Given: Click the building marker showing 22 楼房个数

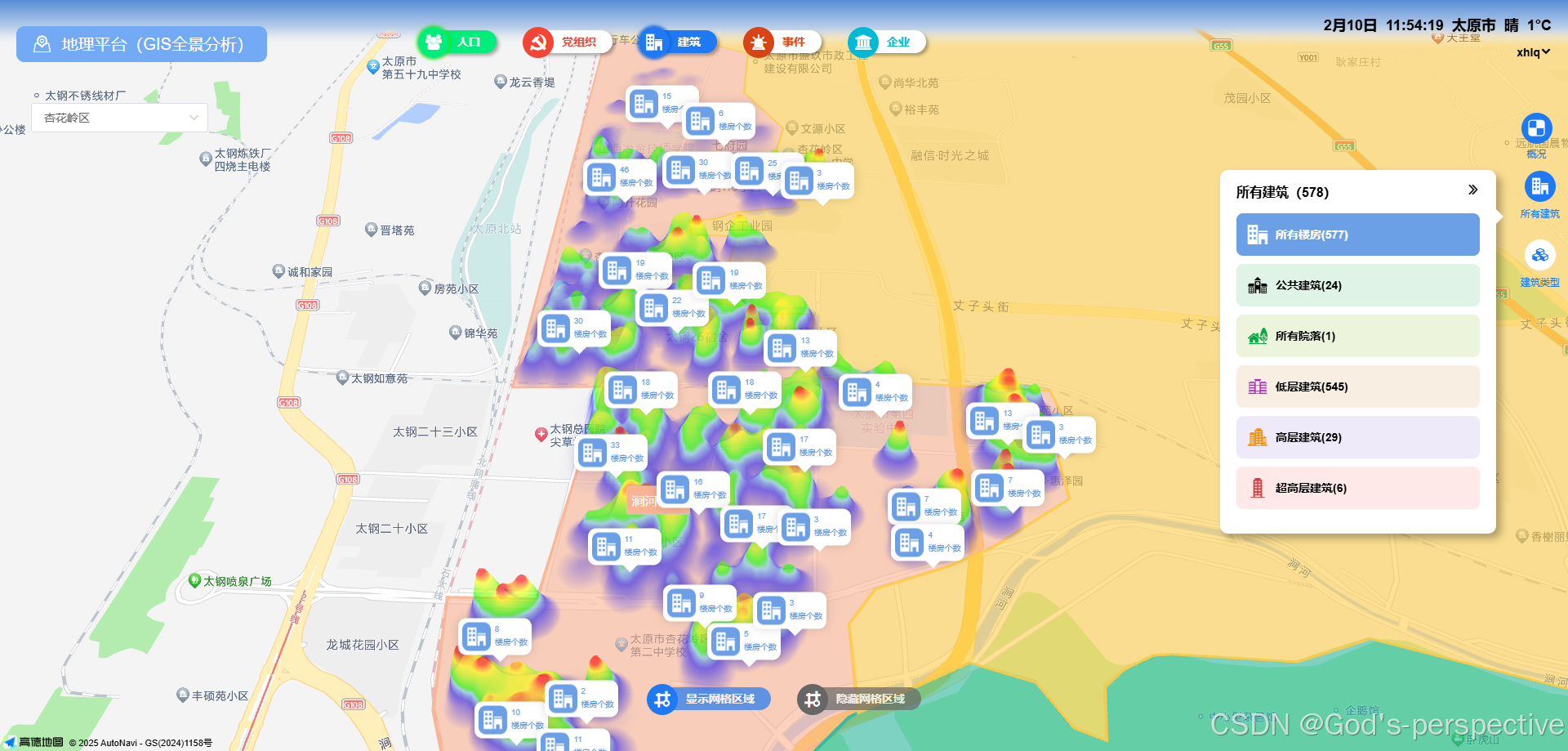Looking at the screenshot, I should coord(672,308).
